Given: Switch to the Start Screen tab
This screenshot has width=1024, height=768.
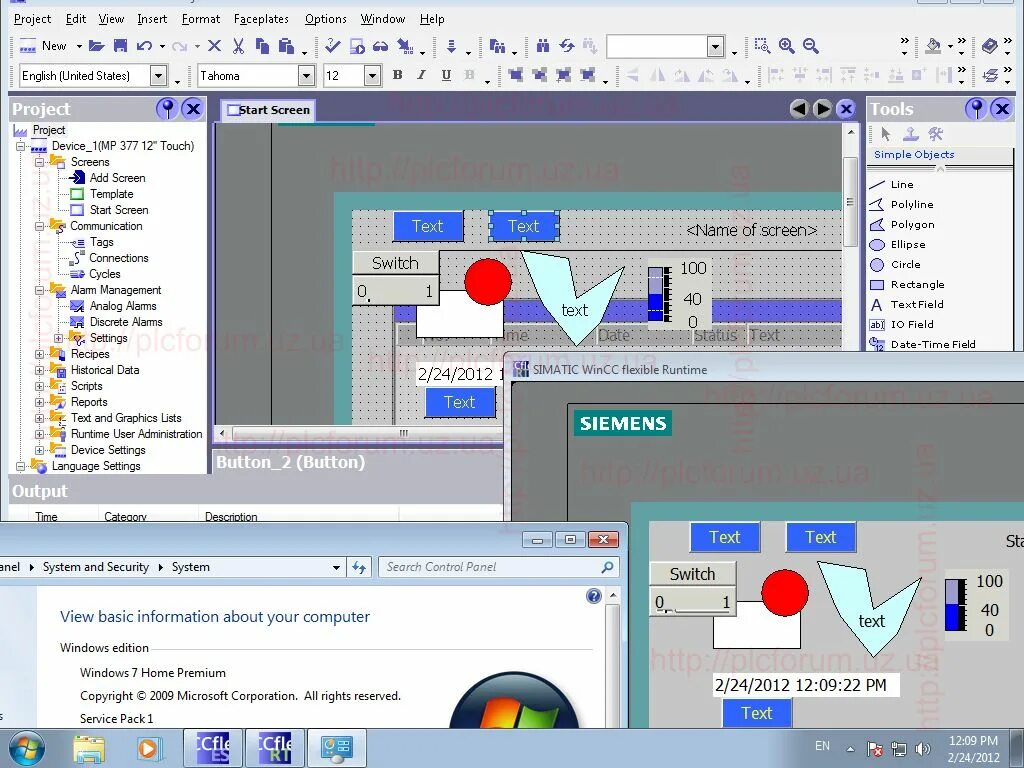Looking at the screenshot, I should pyautogui.click(x=268, y=110).
